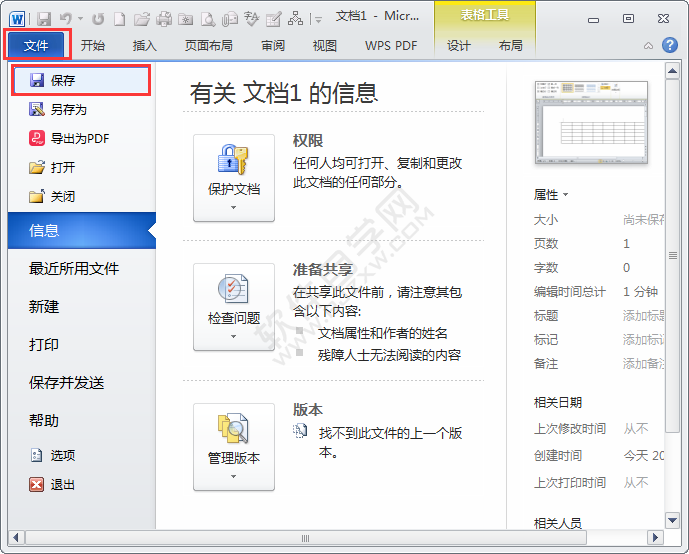Collapse the ribbon with the up-arrow icon

(x=648, y=45)
